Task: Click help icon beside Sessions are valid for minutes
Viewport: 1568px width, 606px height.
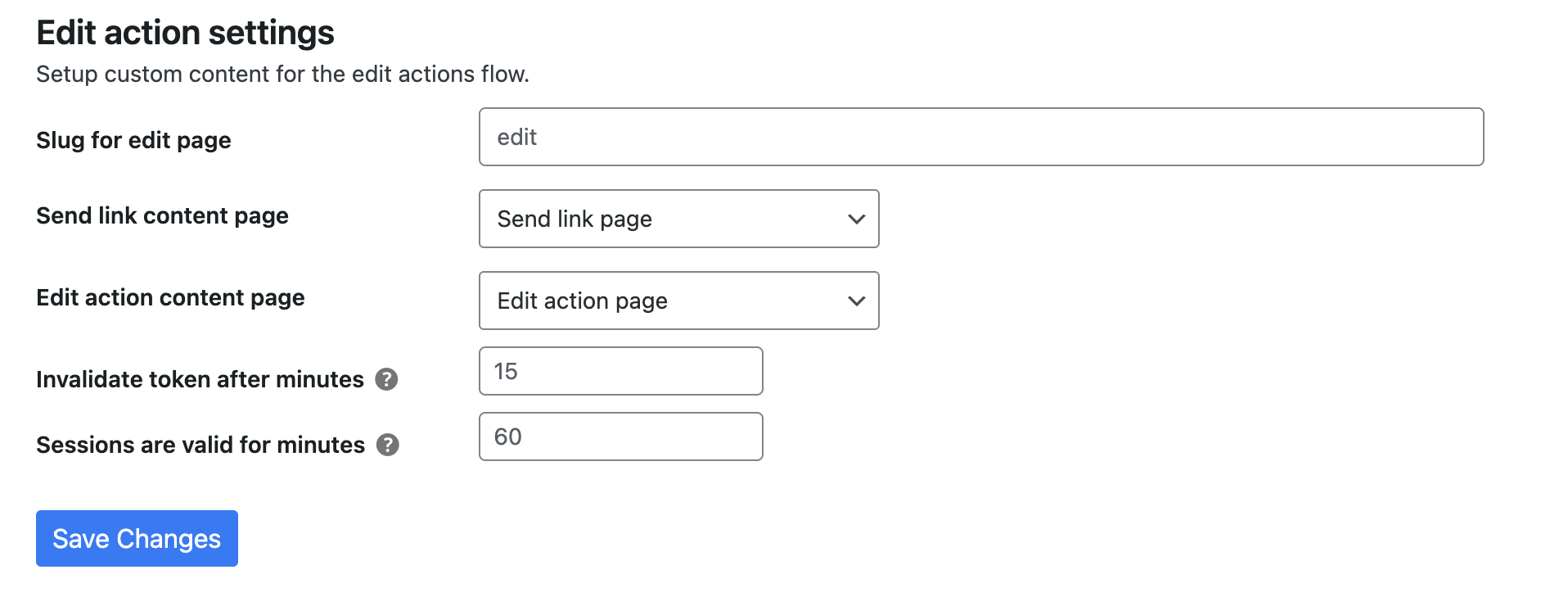Action: 387,445
